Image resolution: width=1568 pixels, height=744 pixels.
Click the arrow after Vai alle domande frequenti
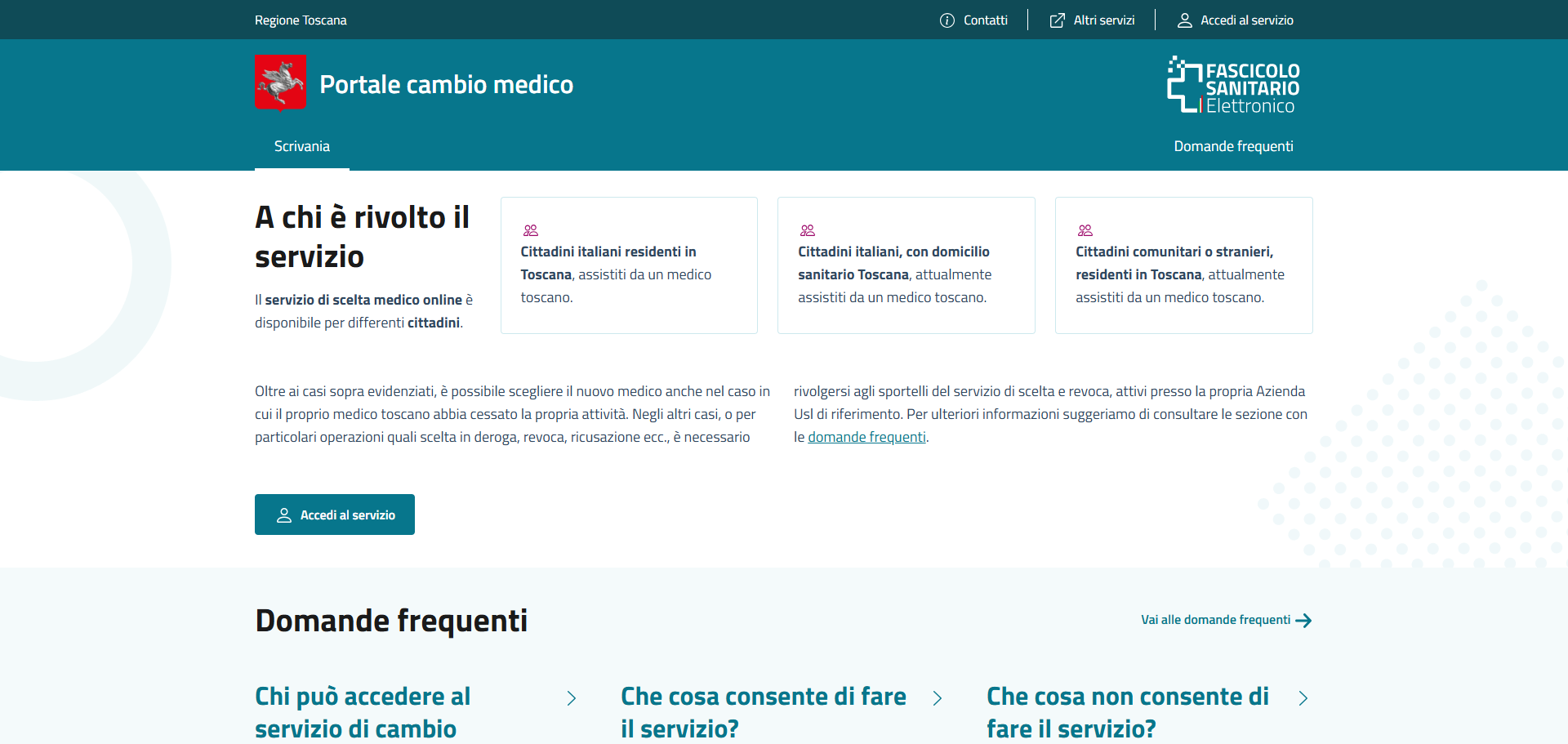[x=1304, y=621]
